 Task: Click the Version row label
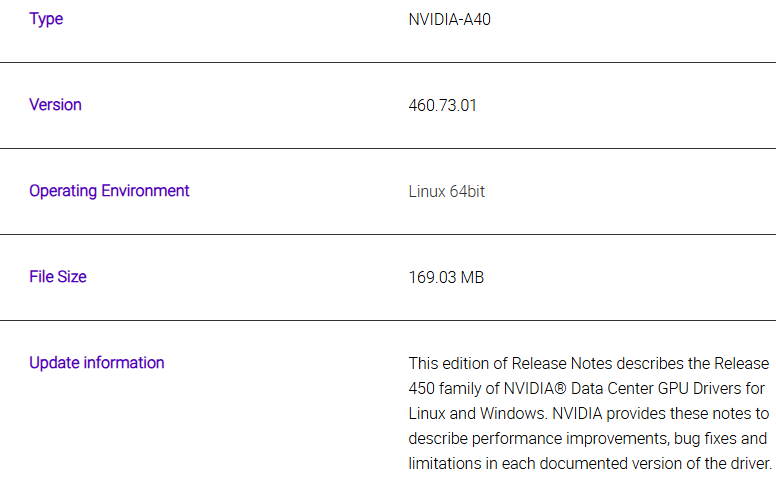[55, 105]
